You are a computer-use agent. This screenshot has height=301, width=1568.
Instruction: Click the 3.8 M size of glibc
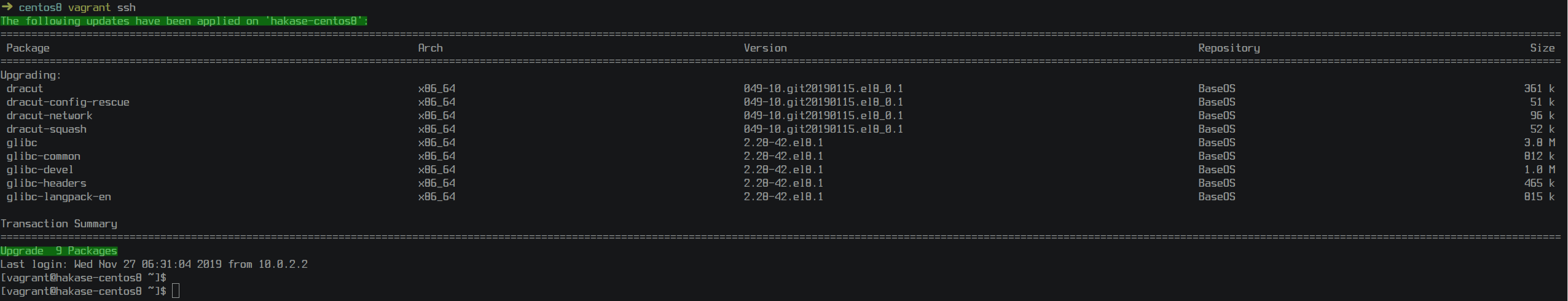tap(1539, 143)
